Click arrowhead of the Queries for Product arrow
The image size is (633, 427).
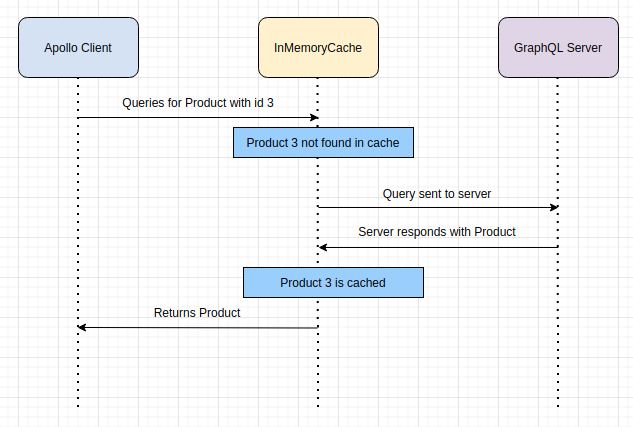click(x=314, y=117)
